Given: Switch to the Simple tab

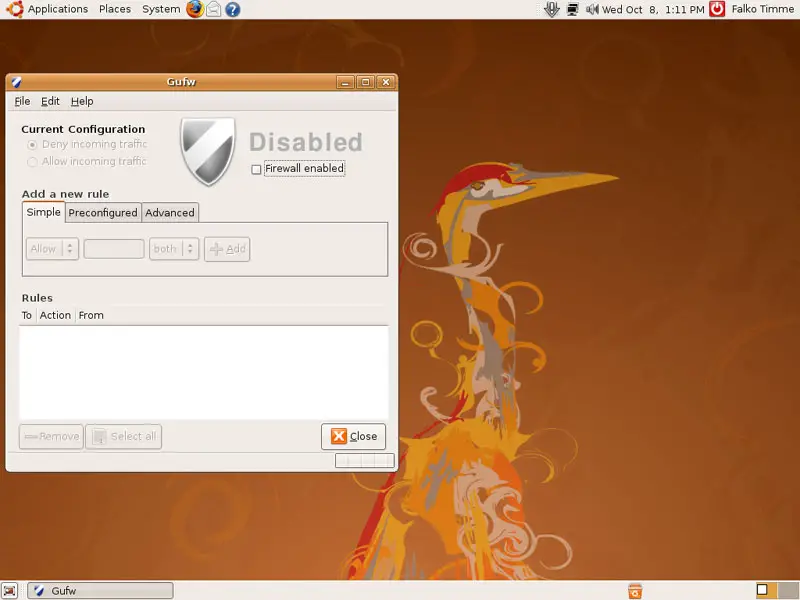Looking at the screenshot, I should (43, 212).
